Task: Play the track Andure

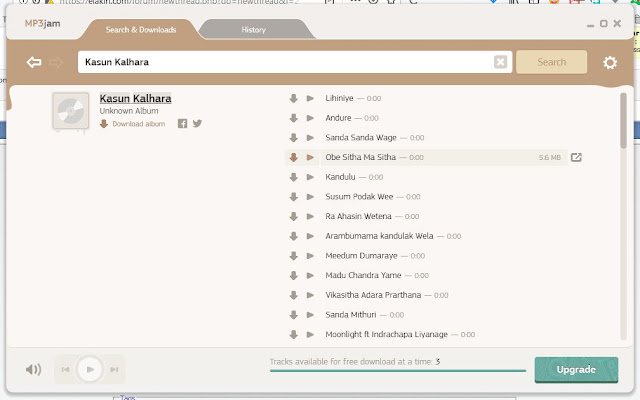Action: click(310, 118)
